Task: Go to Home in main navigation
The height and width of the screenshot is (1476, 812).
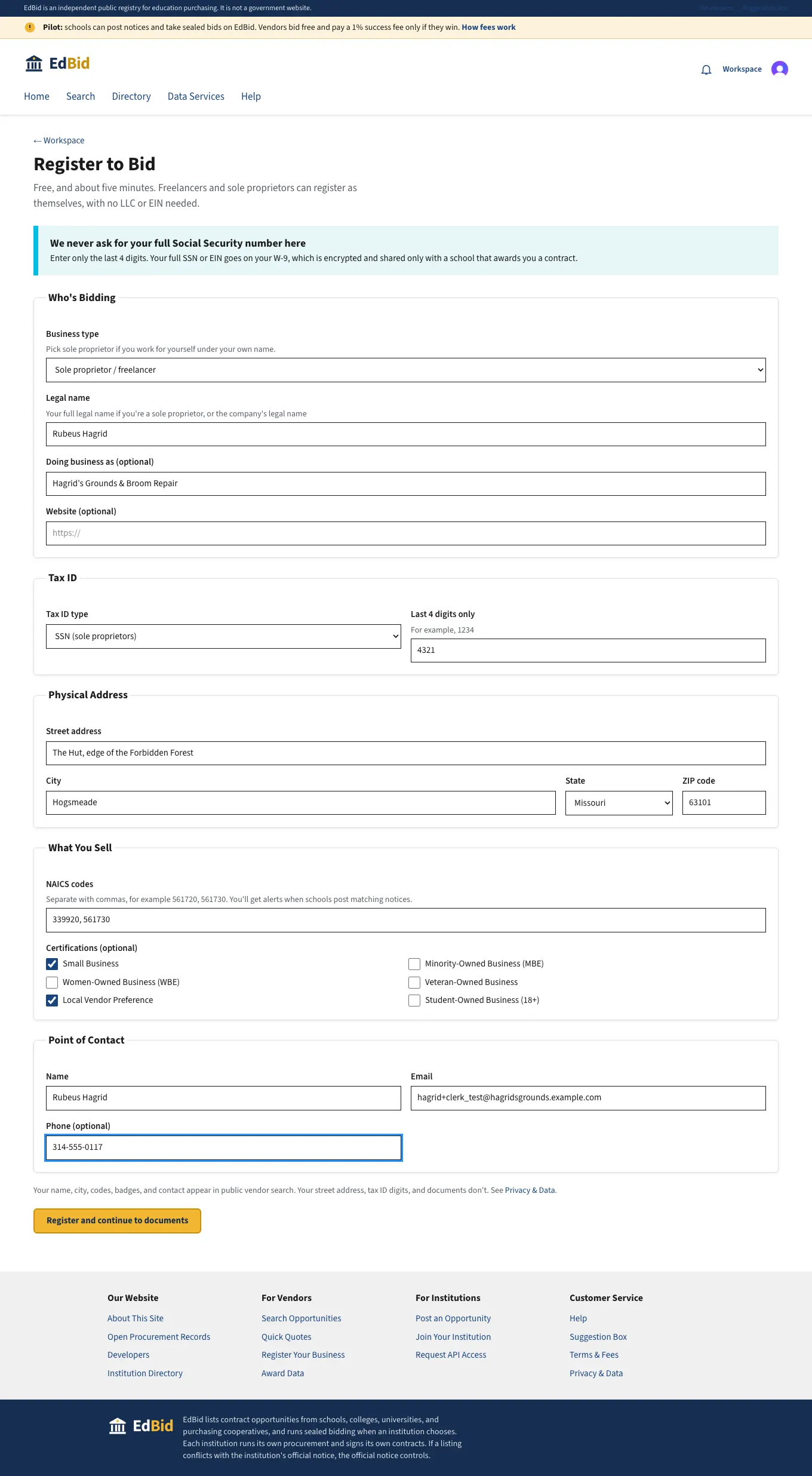Action: [36, 97]
